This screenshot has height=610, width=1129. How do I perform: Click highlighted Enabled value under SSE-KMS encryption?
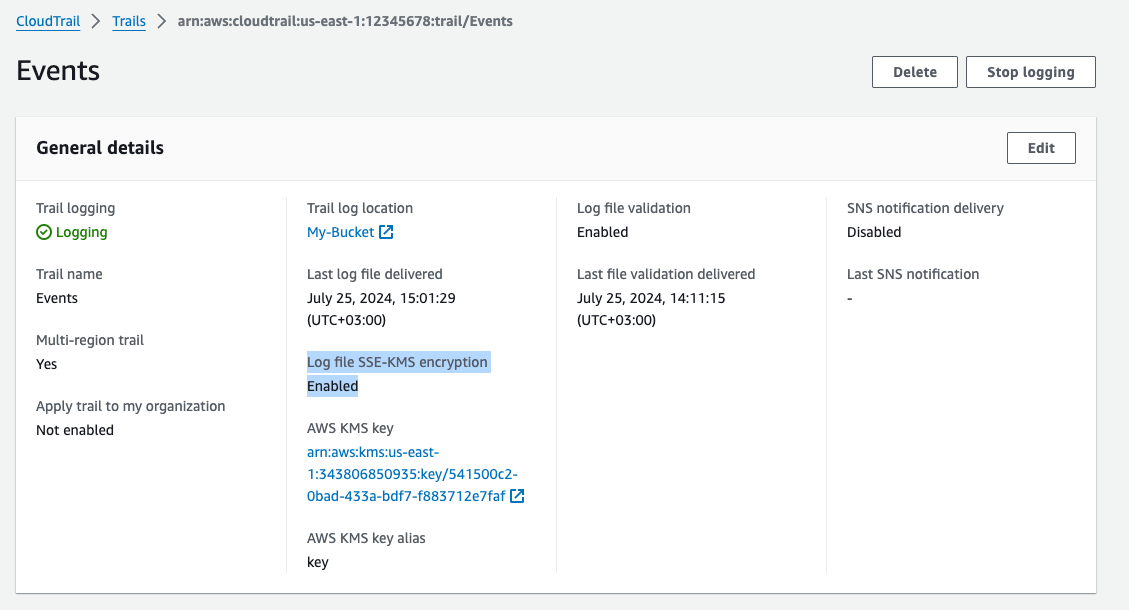coord(333,386)
